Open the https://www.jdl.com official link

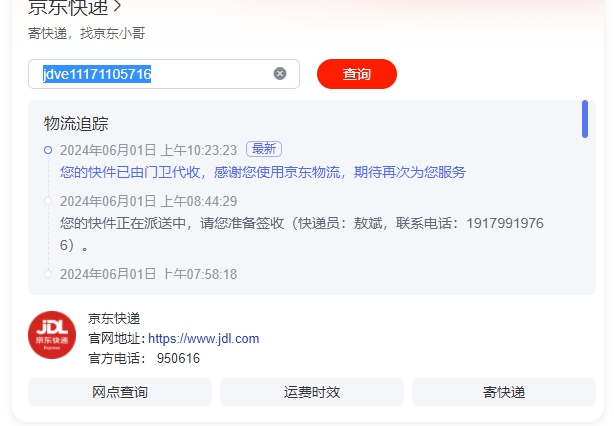[x=204, y=338]
